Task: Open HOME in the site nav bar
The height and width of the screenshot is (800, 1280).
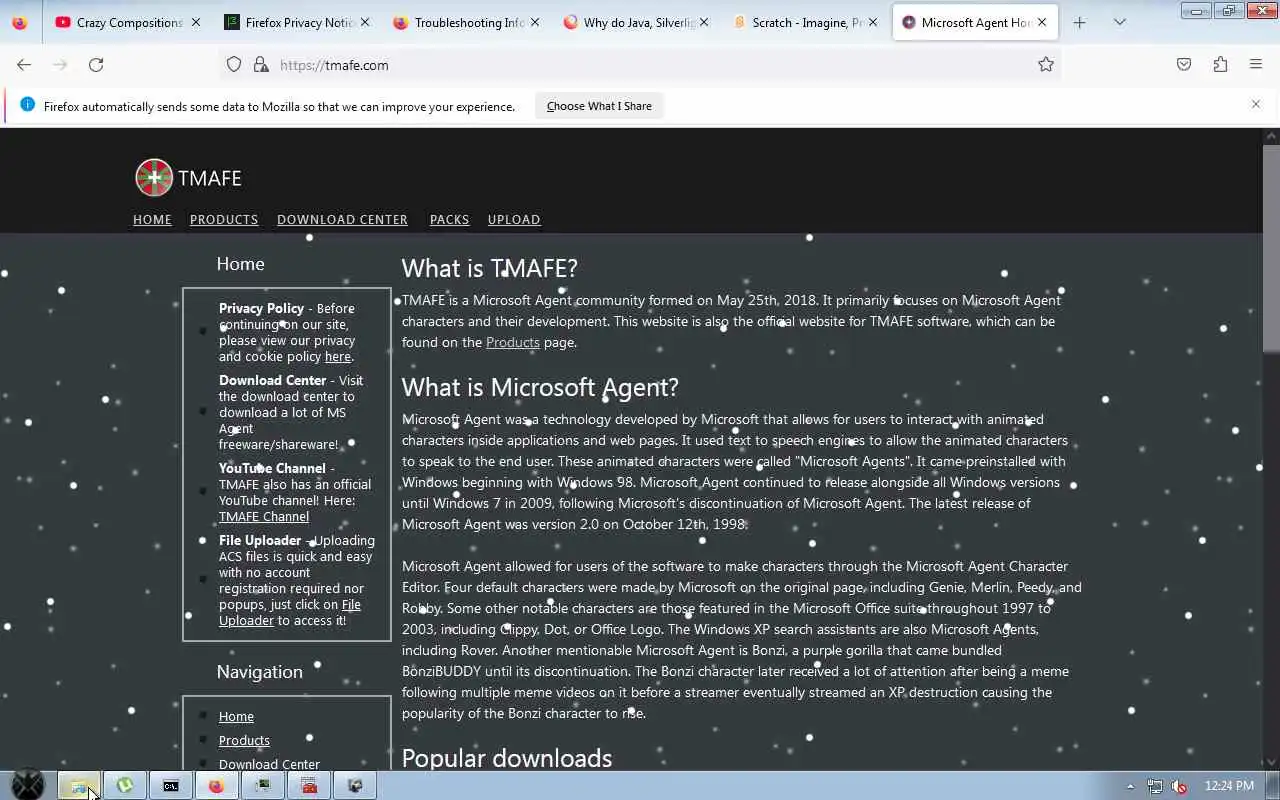Action: coord(152,220)
